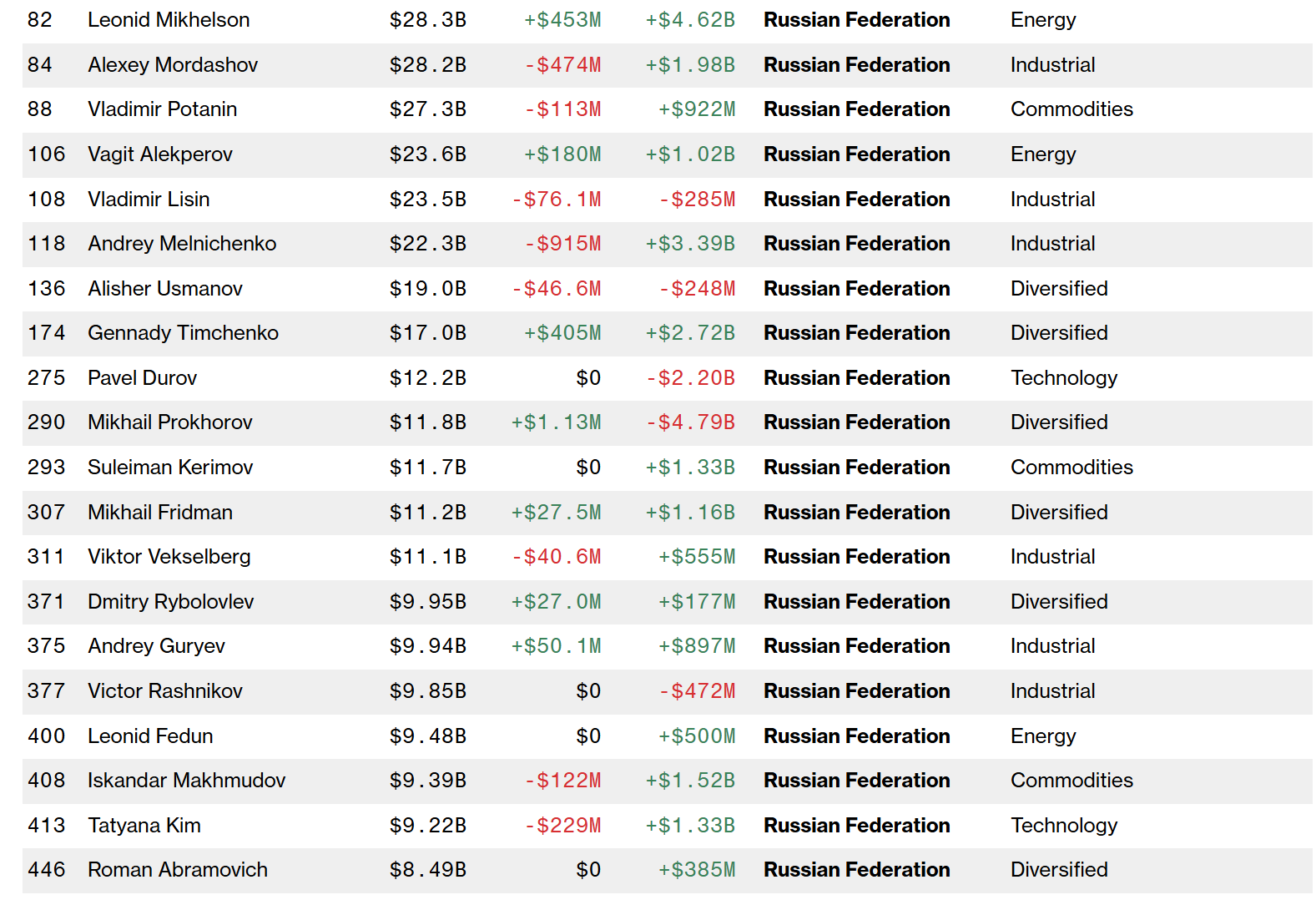Click the $9.95B net worth value
Image resolution: width=1316 pixels, height=905 pixels.
click(428, 602)
